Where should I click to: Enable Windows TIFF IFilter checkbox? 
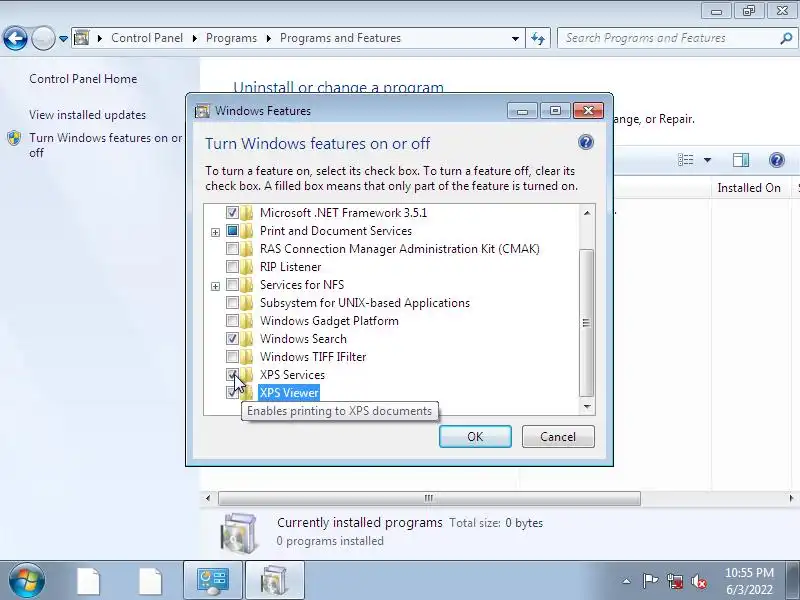click(232, 356)
